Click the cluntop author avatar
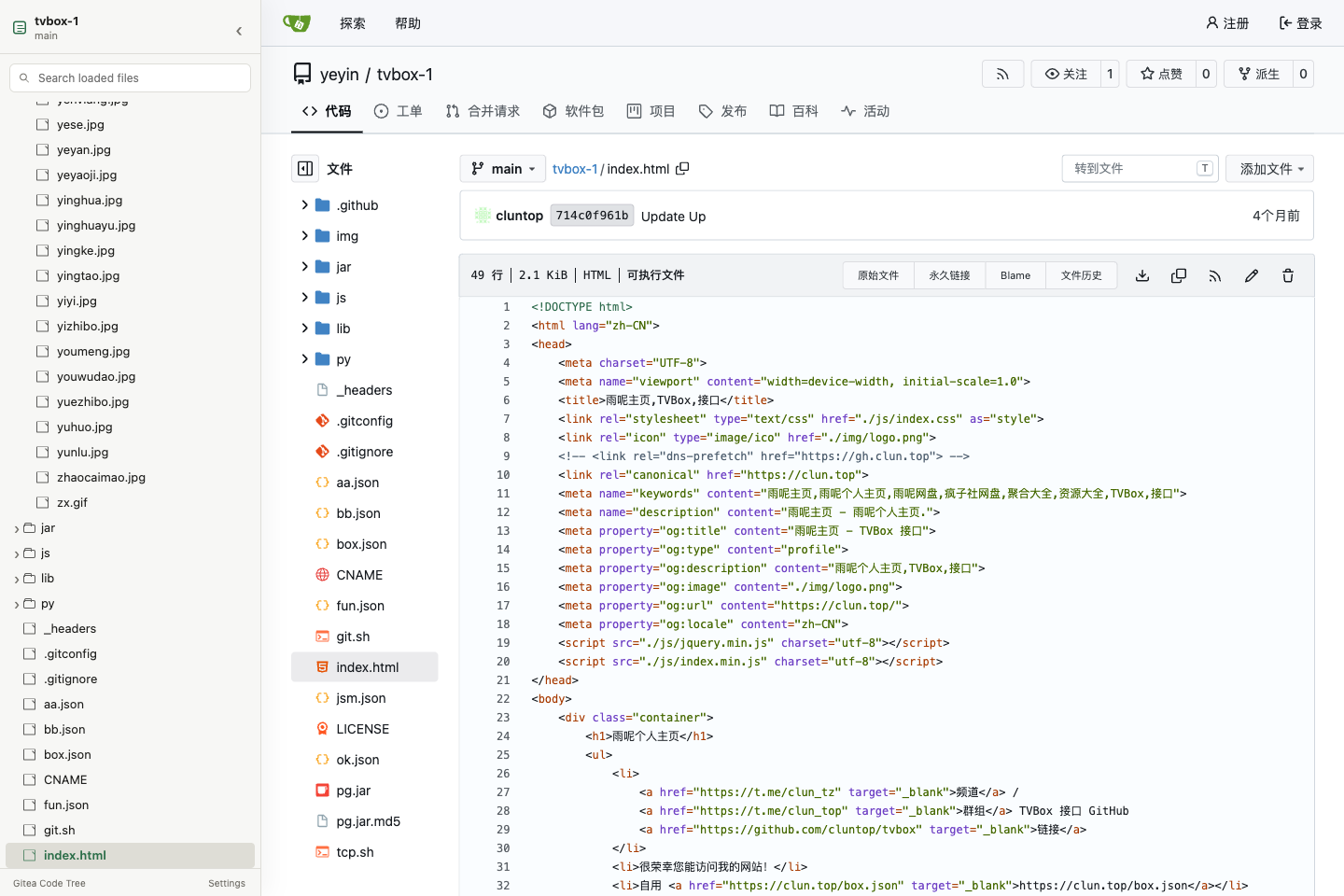Screen dimensions: 1344x896 pyautogui.click(x=483, y=216)
